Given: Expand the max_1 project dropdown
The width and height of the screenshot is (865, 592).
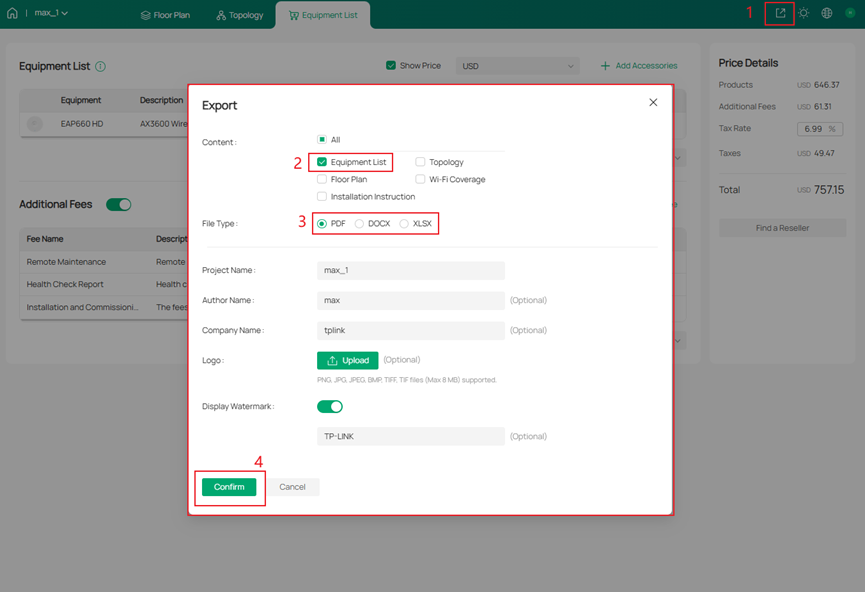Looking at the screenshot, I should [51, 13].
